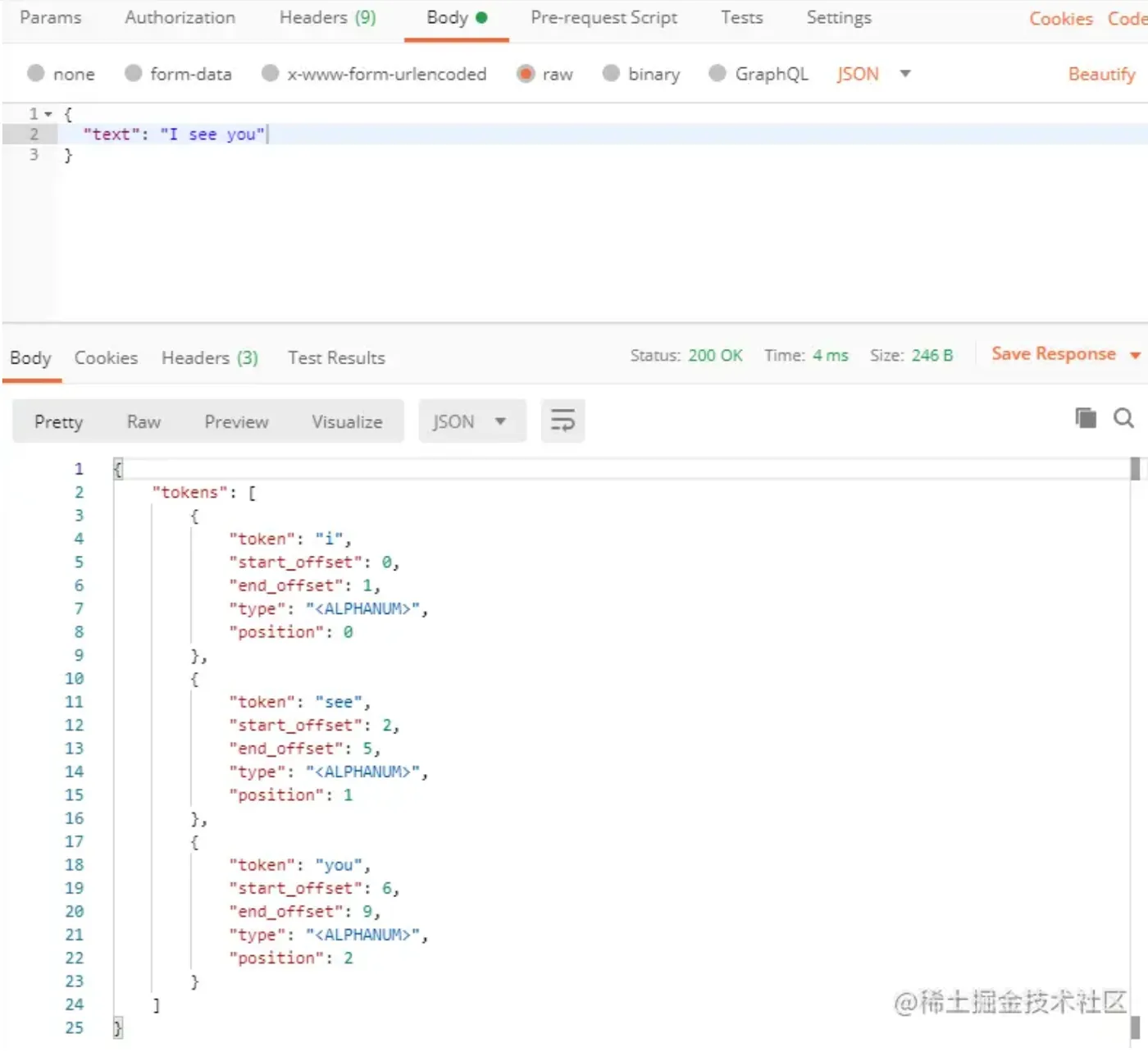Toggle the wrap lines icon button
Image resolution: width=1148 pixels, height=1061 pixels.
click(x=563, y=421)
